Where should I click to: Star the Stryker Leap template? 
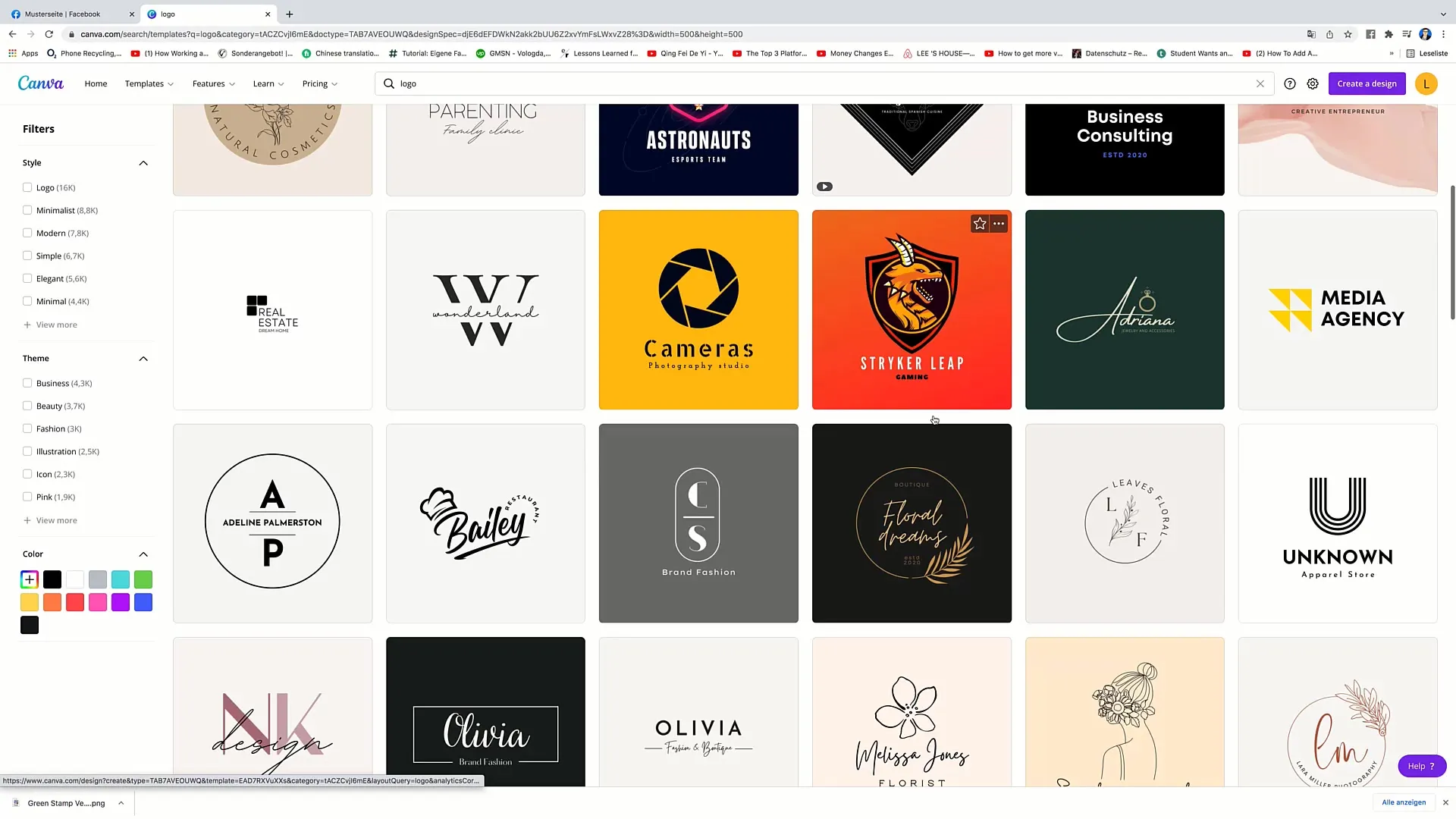(980, 224)
